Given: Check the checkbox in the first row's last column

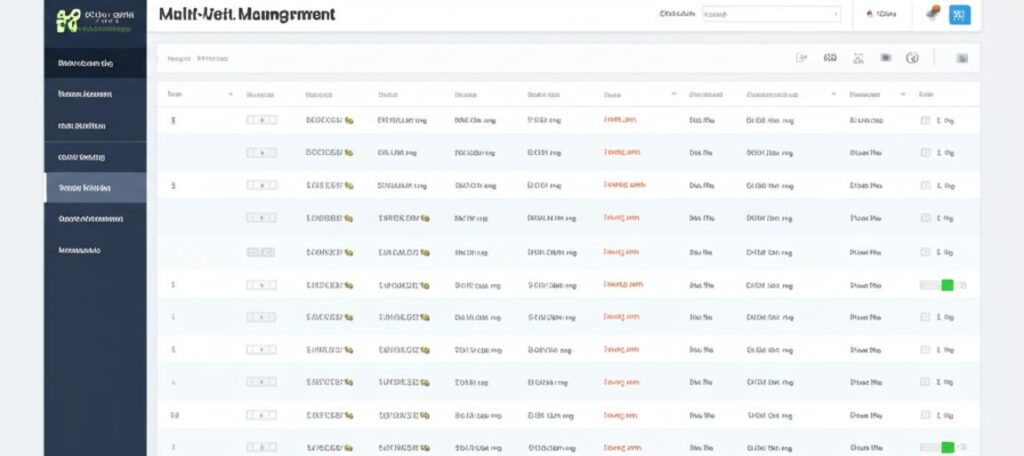Looking at the screenshot, I should [925, 120].
